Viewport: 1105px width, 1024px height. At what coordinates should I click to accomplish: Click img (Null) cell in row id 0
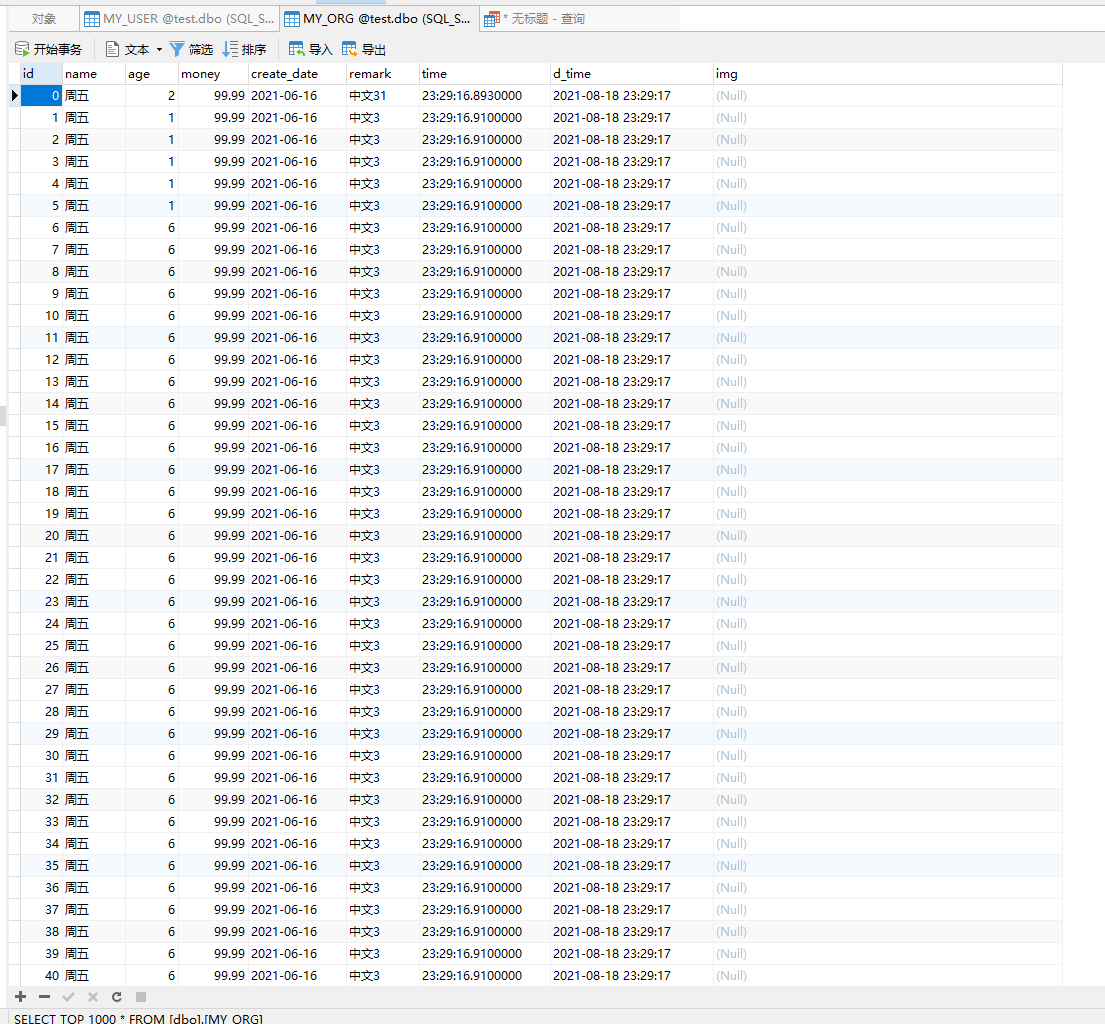point(887,96)
